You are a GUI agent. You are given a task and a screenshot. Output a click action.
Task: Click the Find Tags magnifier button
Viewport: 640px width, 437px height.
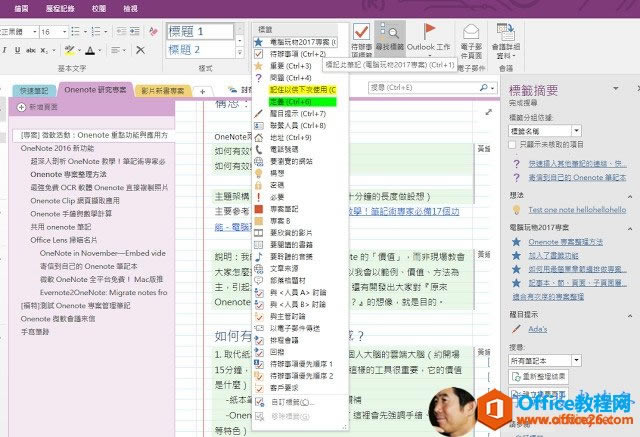[x=390, y=38]
